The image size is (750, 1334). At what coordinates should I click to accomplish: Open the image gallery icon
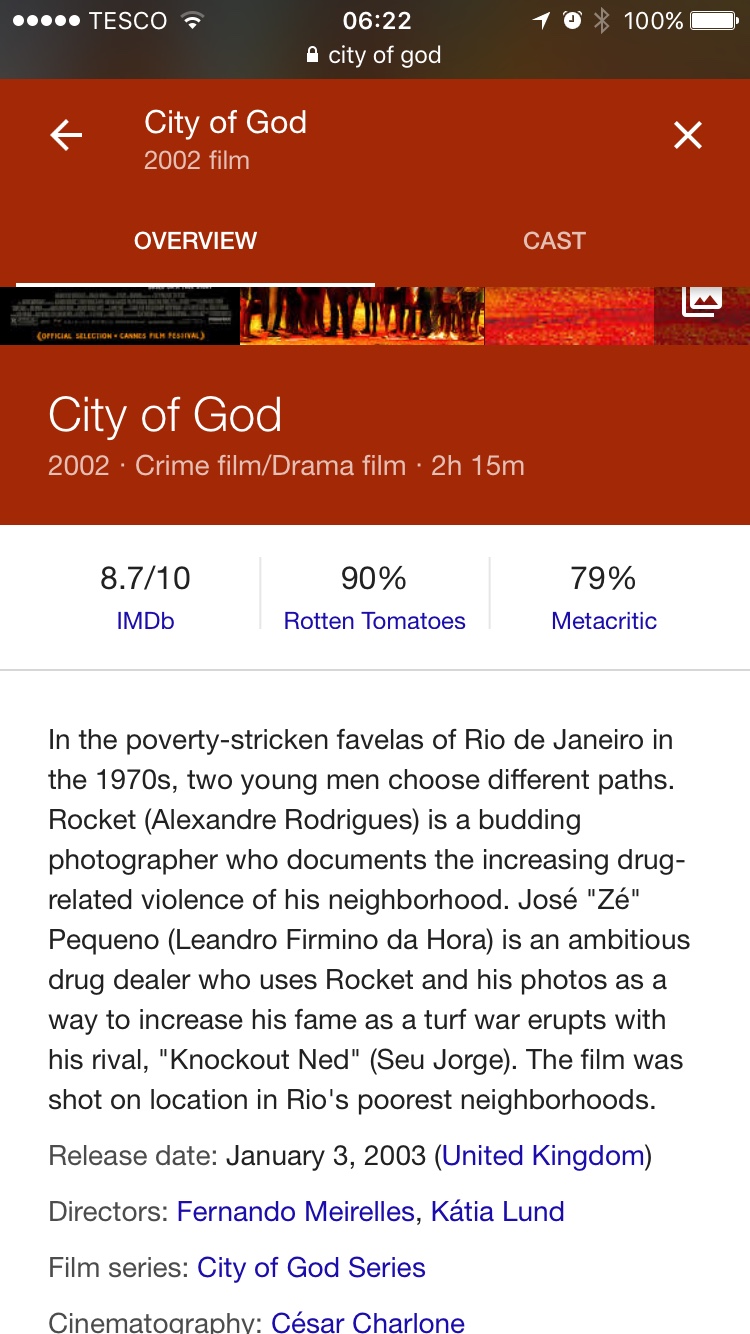[x=702, y=300]
